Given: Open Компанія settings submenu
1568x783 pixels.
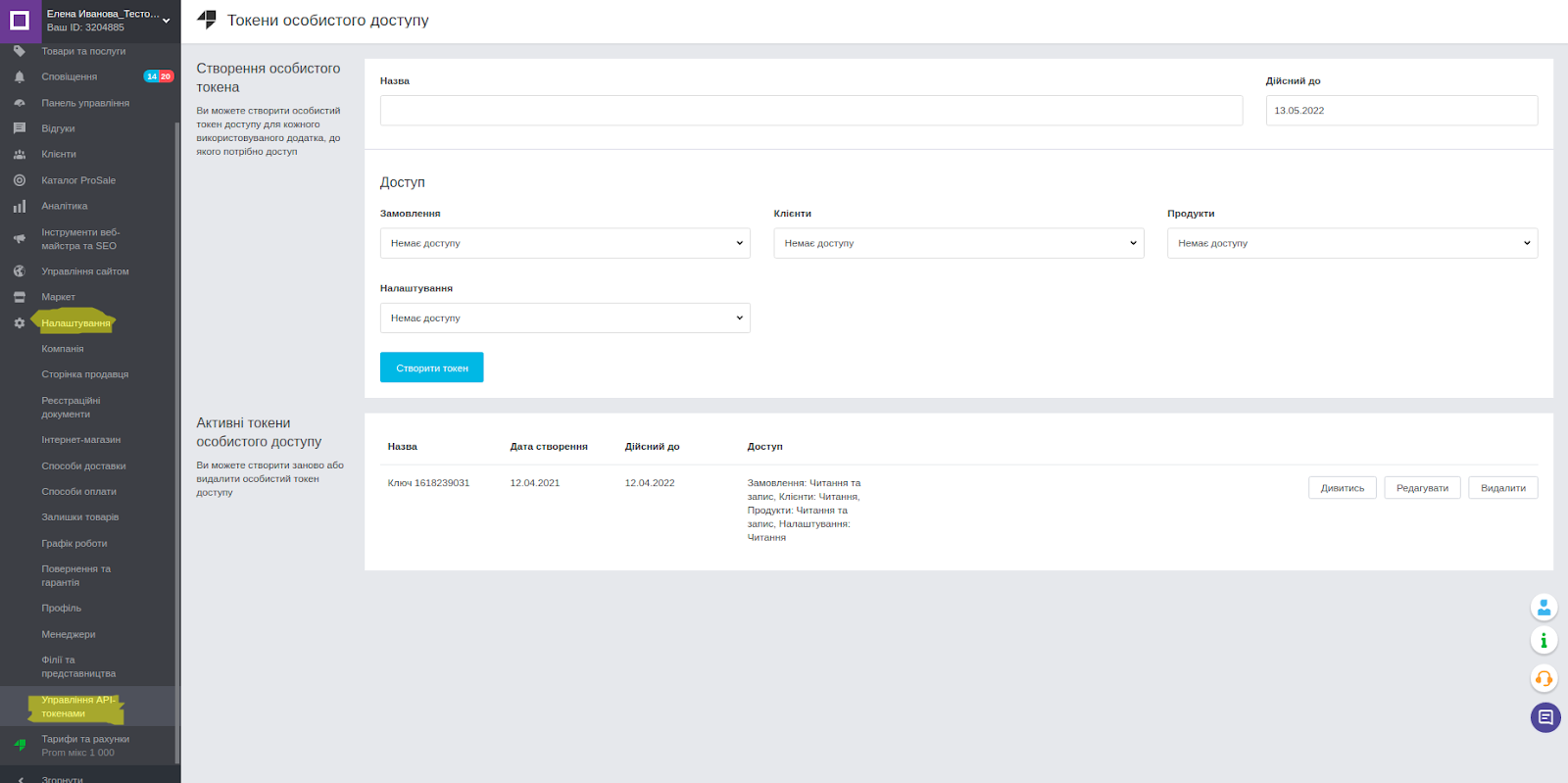Looking at the screenshot, I should click(63, 349).
